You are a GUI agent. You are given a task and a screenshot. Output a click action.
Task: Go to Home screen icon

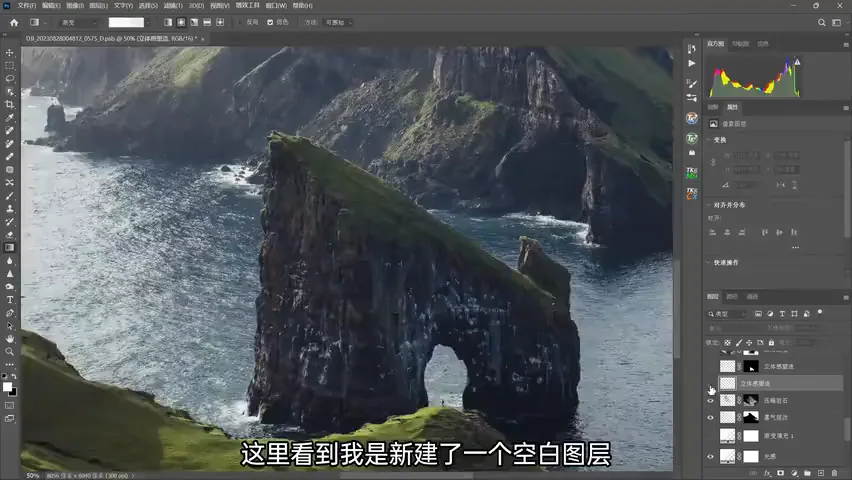tap(14, 22)
